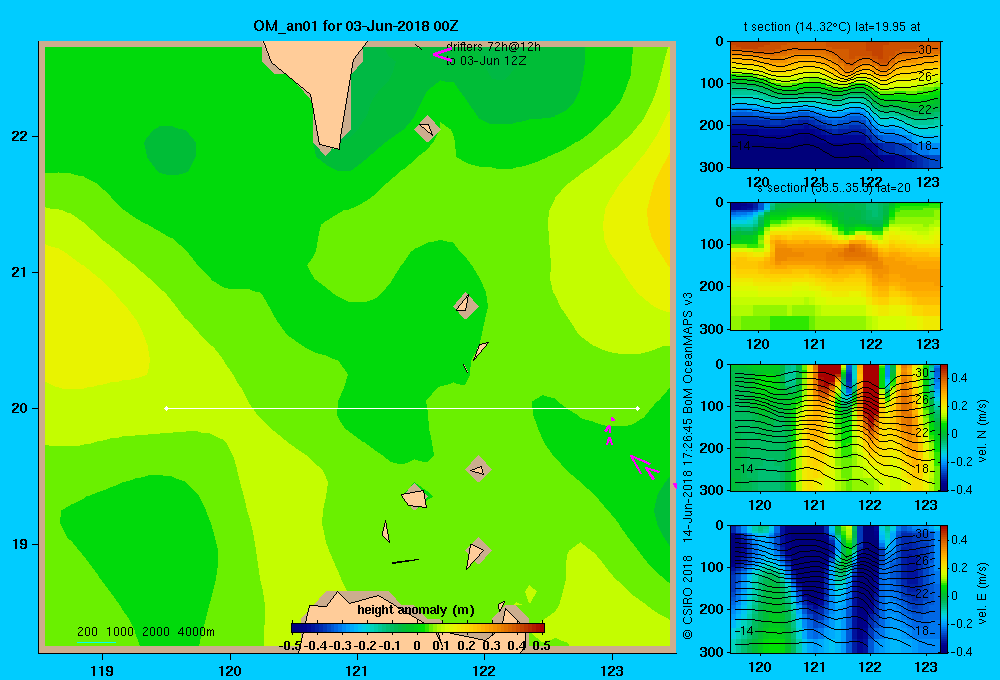Select the right endpoint of white section line
This screenshot has height=680, width=1000.
point(638,408)
